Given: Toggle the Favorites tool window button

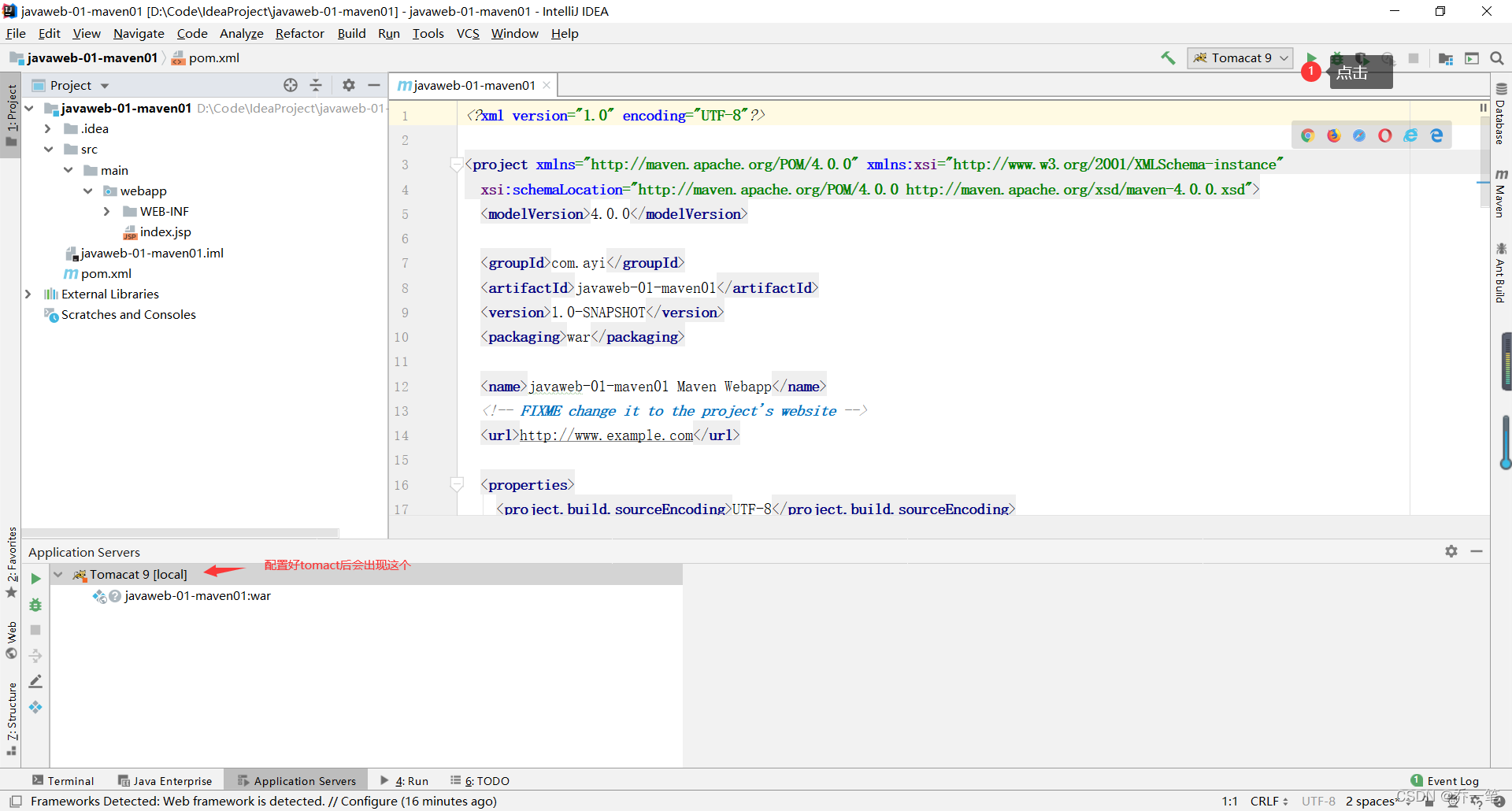Looking at the screenshot, I should point(11,561).
